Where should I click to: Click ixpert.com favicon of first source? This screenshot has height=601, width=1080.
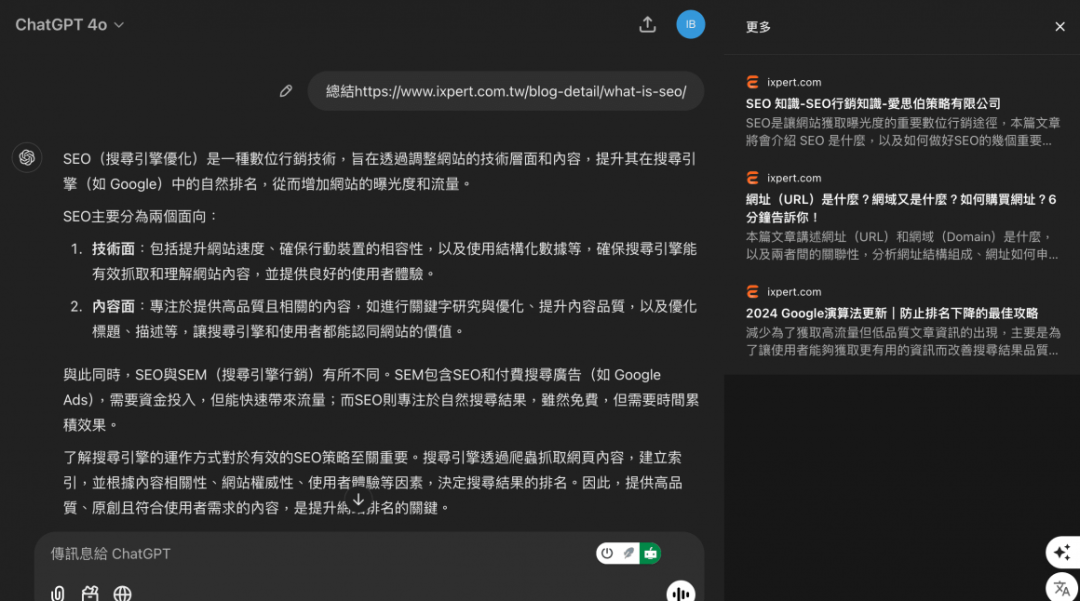(752, 82)
